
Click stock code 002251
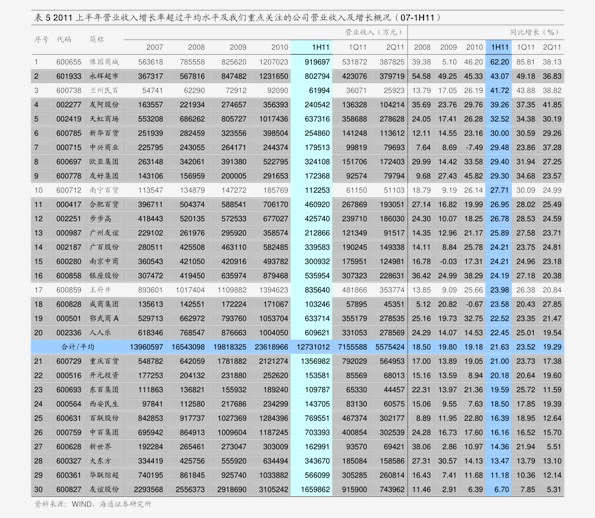point(69,219)
